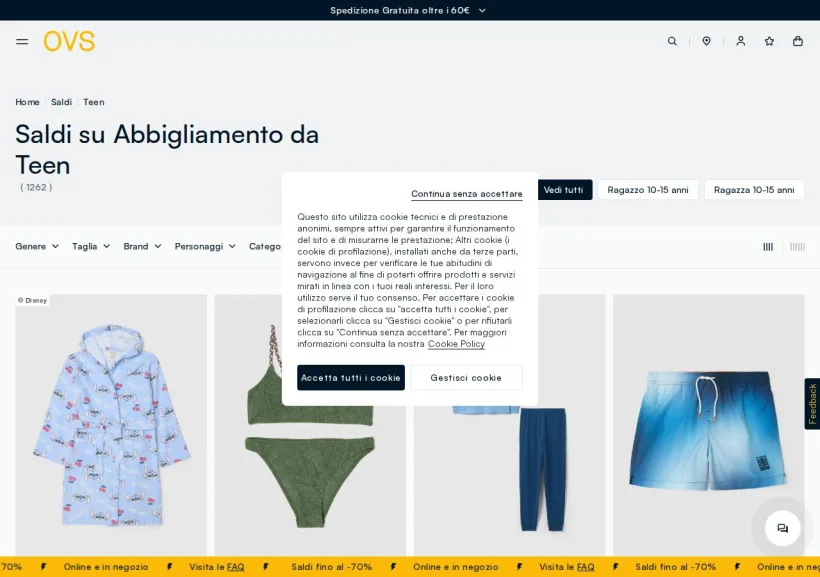Go to Teen breadcrumb
The image size is (820, 577).
(x=94, y=102)
